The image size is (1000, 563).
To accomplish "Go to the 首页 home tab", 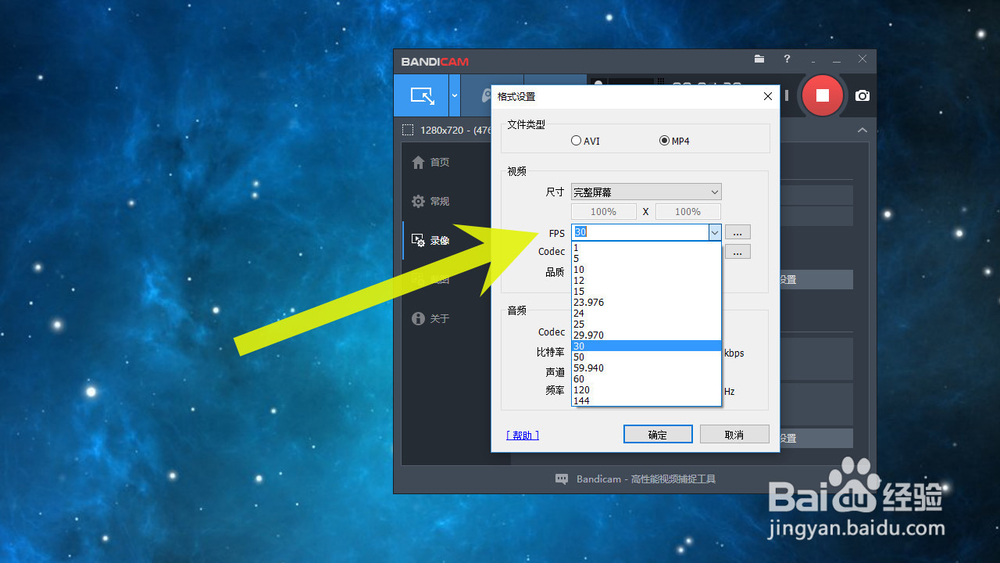I will tap(430, 162).
